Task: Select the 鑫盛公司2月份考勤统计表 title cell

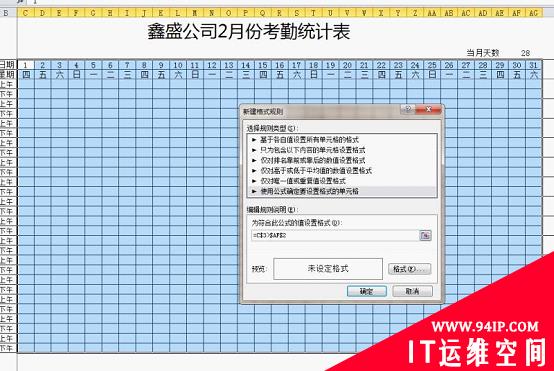Action: 249,32
